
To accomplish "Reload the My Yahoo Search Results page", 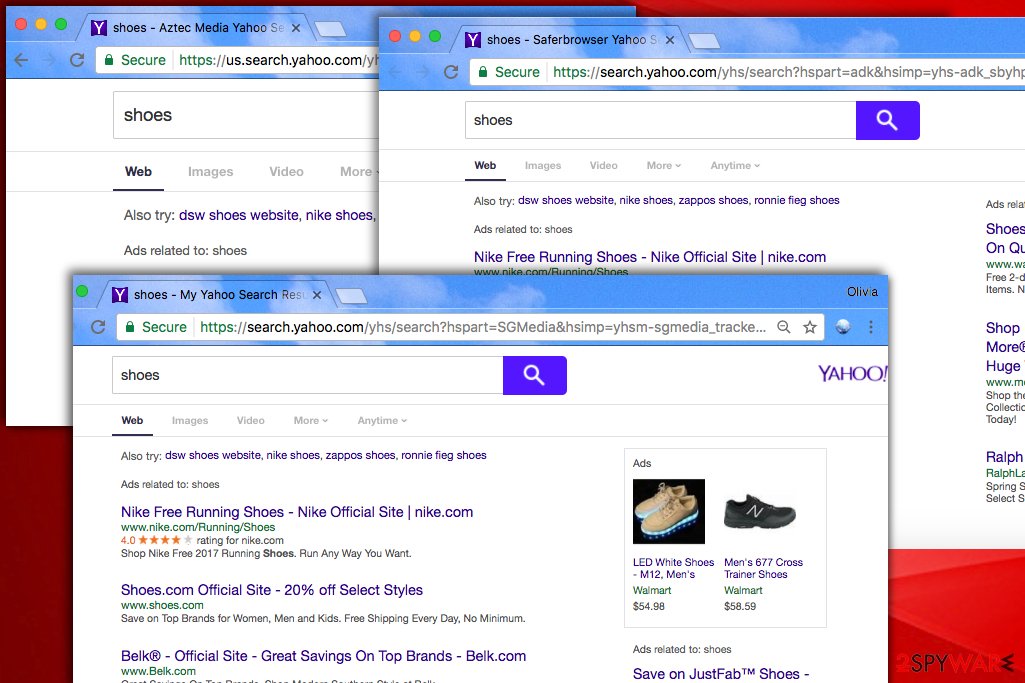I will coord(98,327).
